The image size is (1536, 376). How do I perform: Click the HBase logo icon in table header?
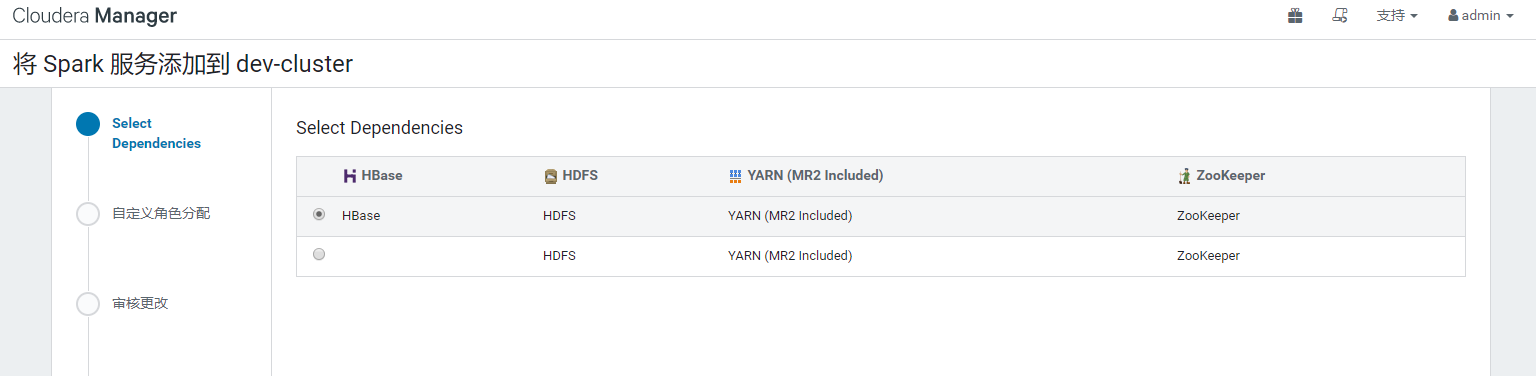(x=350, y=176)
